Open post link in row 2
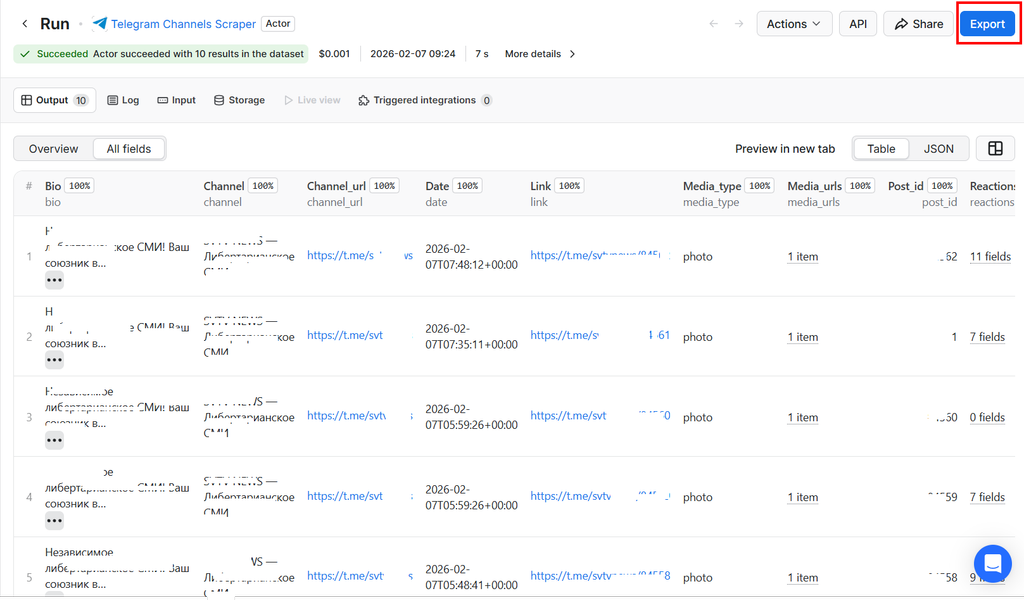Screen dimensions: 1024x600 click(600, 336)
